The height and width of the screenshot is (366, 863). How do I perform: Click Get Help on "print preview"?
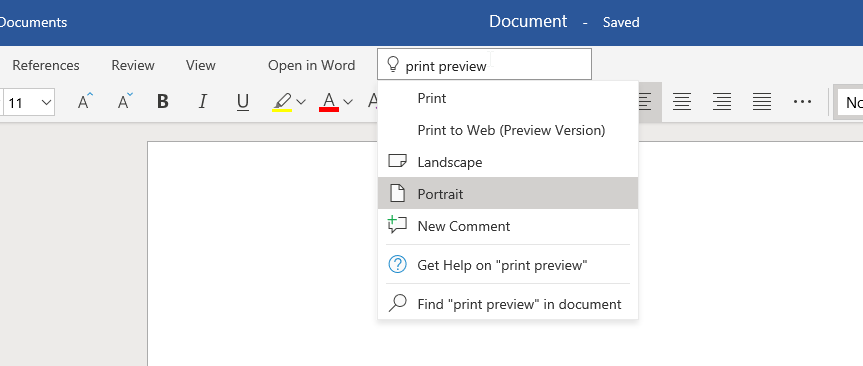pyautogui.click(x=508, y=265)
